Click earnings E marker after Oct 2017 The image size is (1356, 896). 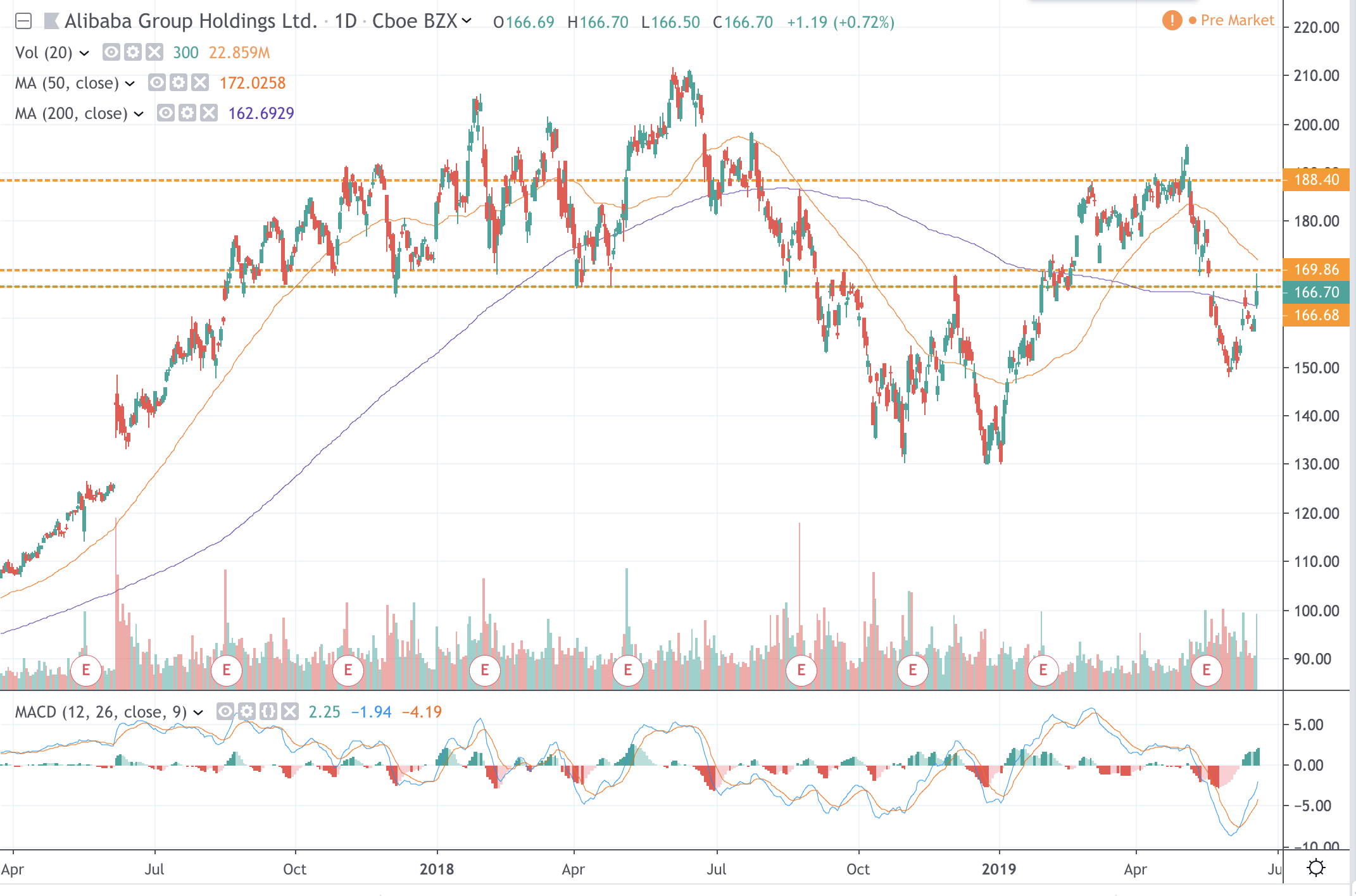point(348,670)
